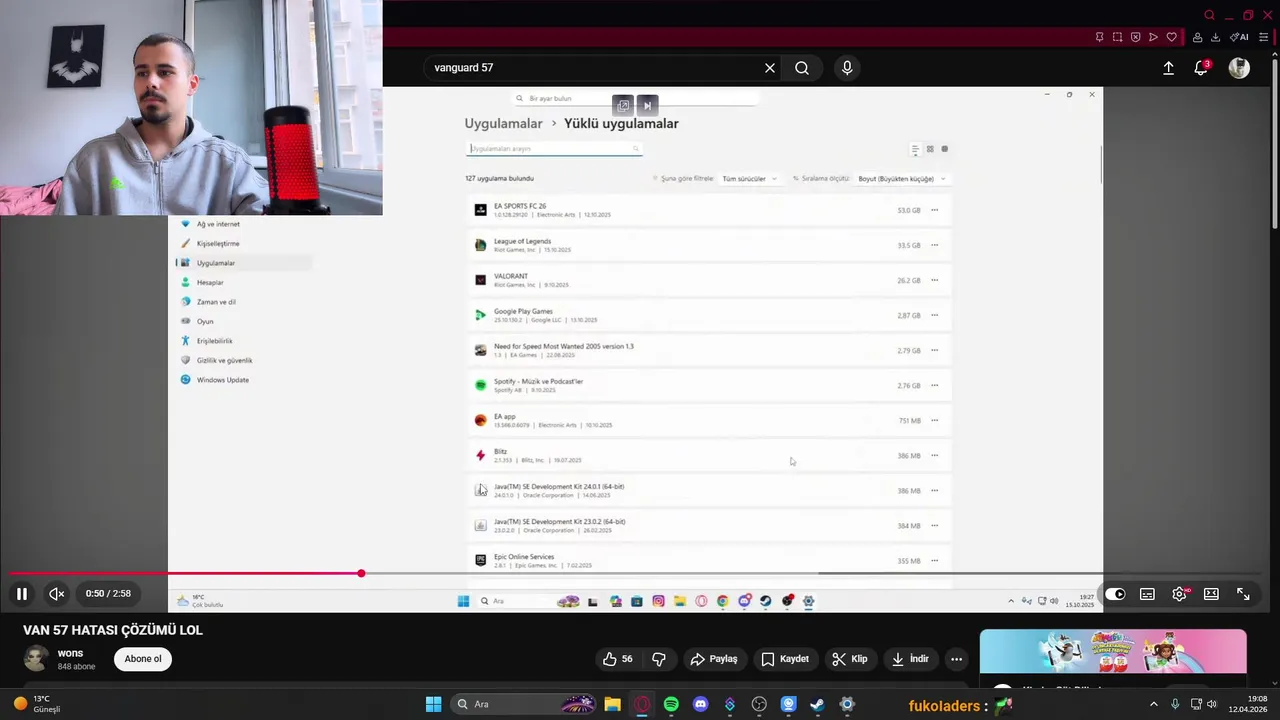Screen dimensions: 1280x720
Task: Open the Windows Start menu
Action: tap(433, 704)
